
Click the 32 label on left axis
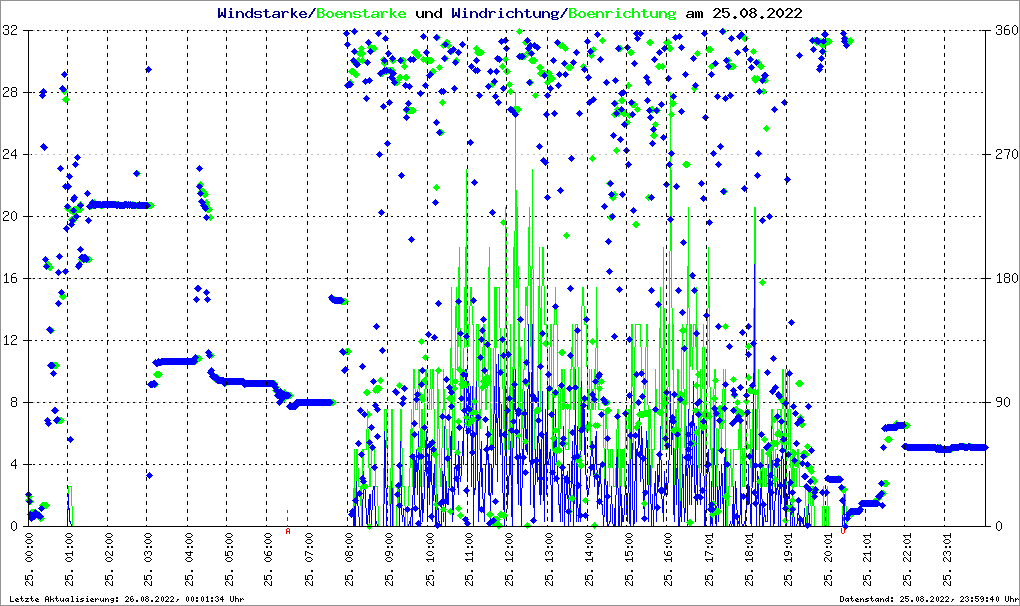[11, 31]
